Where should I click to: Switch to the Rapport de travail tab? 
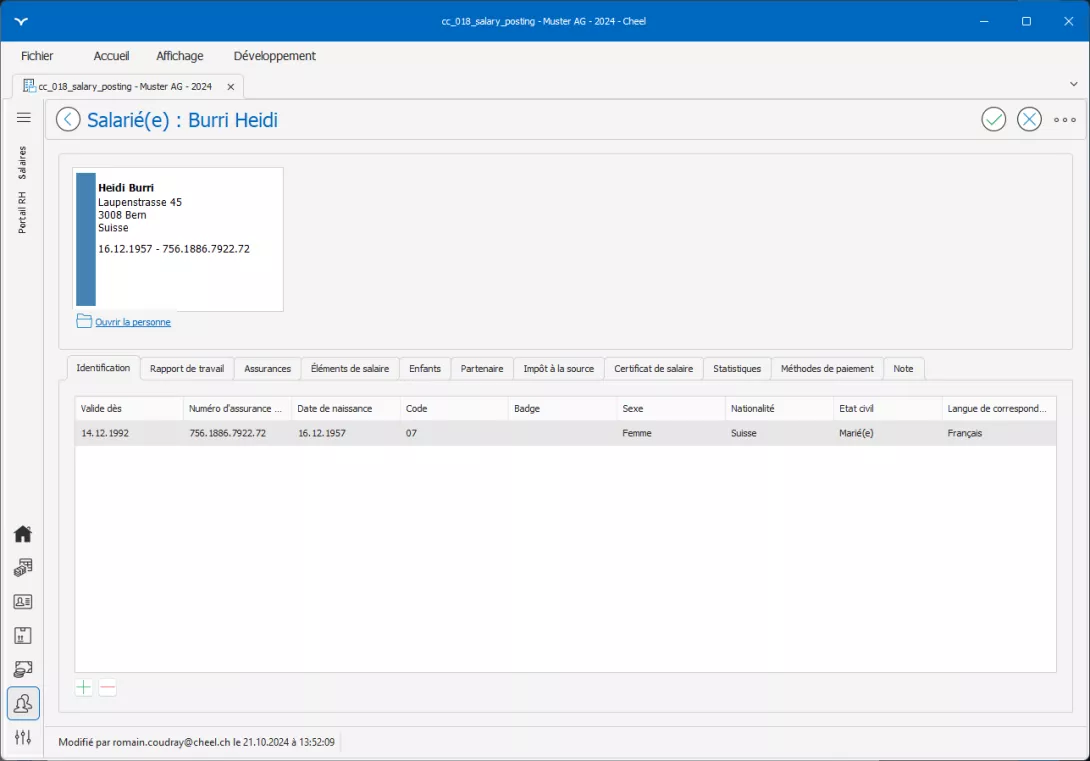pyautogui.click(x=187, y=368)
